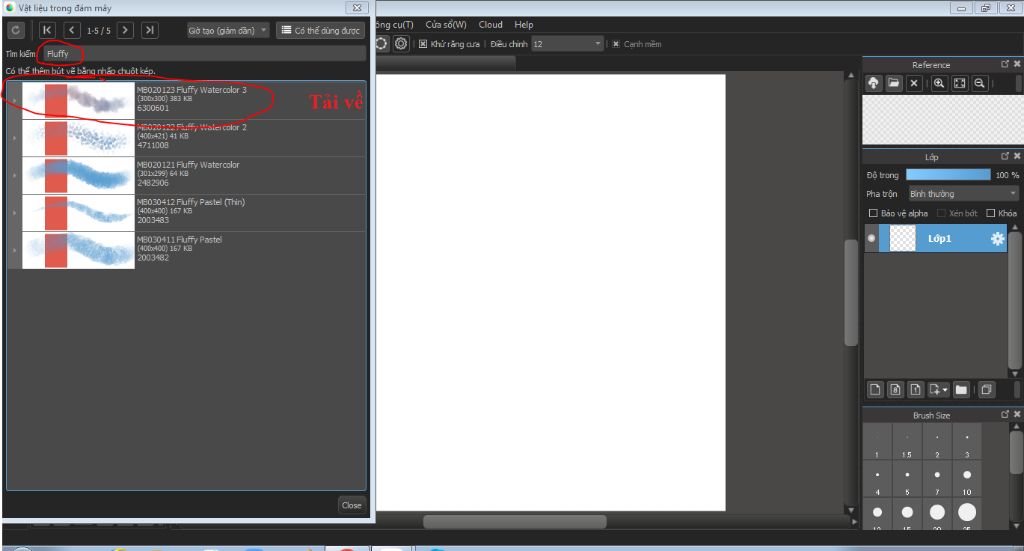
Task: Undock the Brush Size panel
Action: click(1005, 415)
